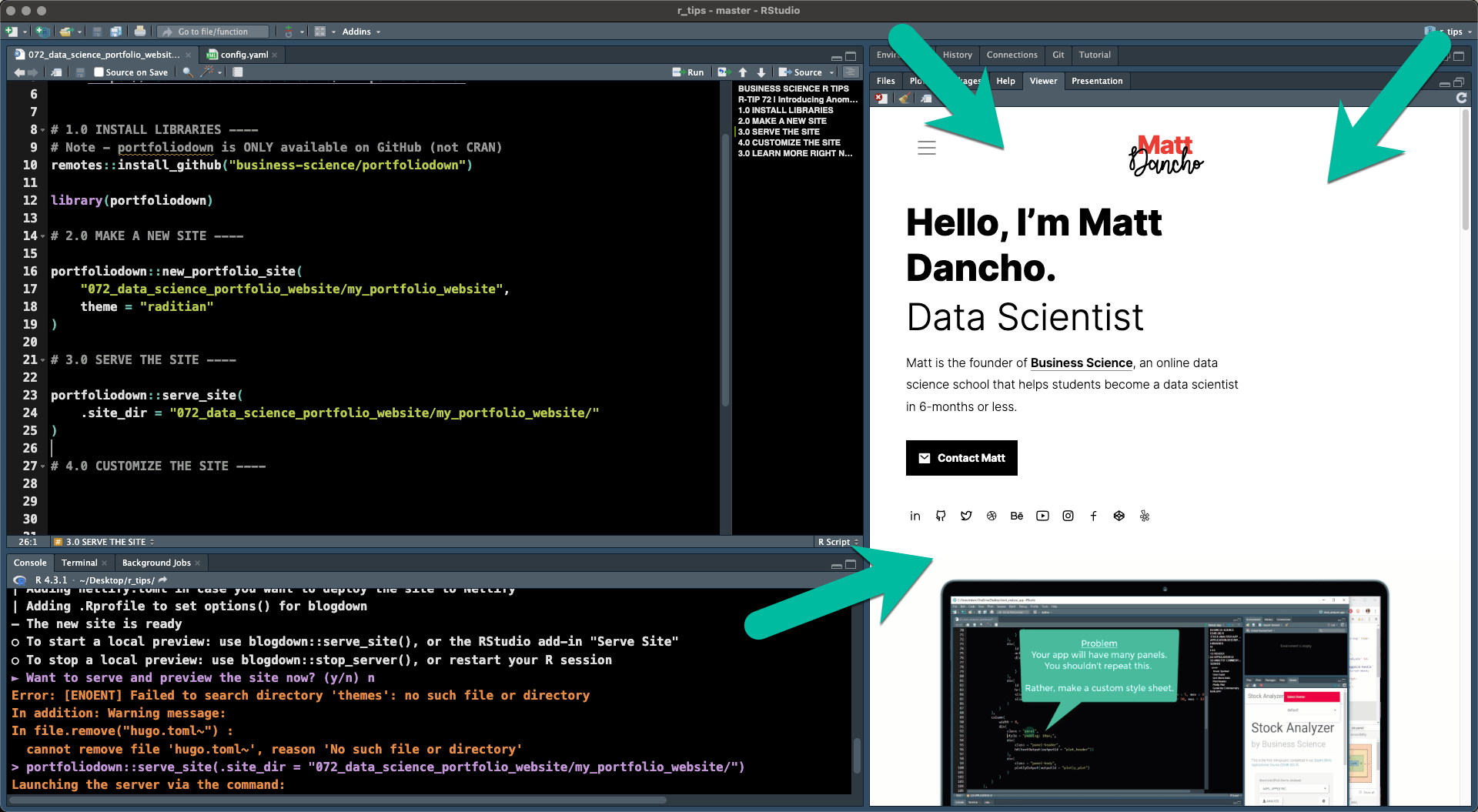
Task: Save all open documents
Action: 115,32
